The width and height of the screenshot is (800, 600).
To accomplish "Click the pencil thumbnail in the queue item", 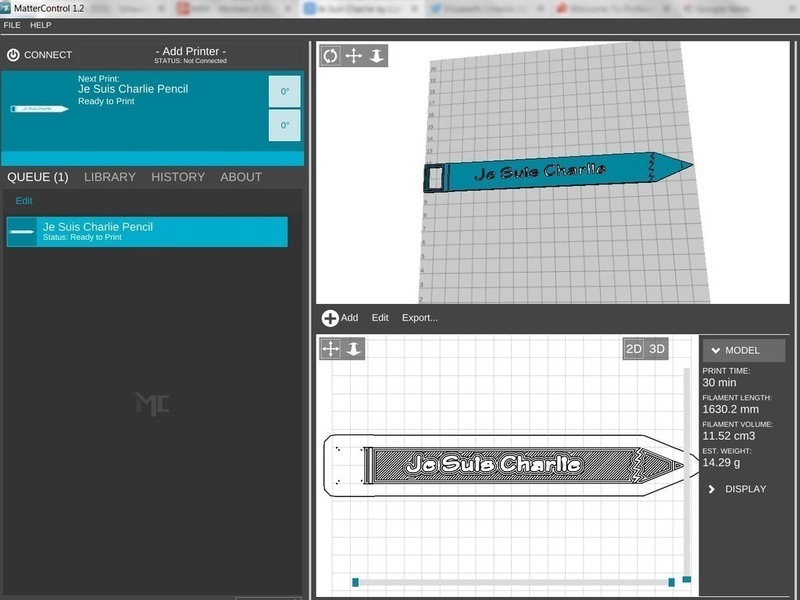I will (x=22, y=232).
